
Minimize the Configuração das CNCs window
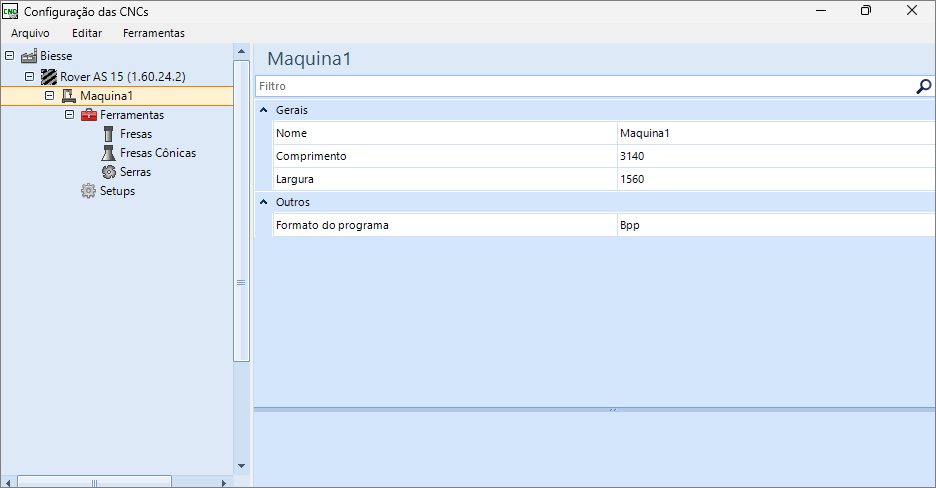pyautogui.click(x=821, y=11)
